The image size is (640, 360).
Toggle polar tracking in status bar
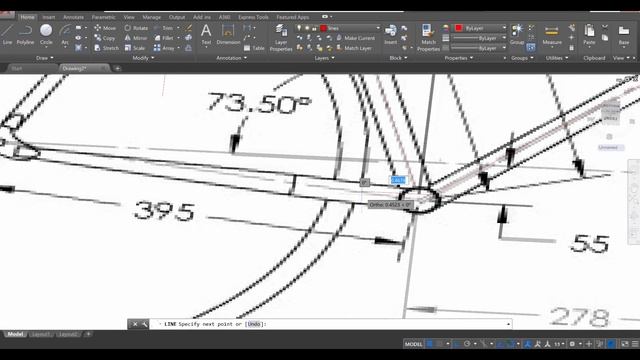pos(467,344)
